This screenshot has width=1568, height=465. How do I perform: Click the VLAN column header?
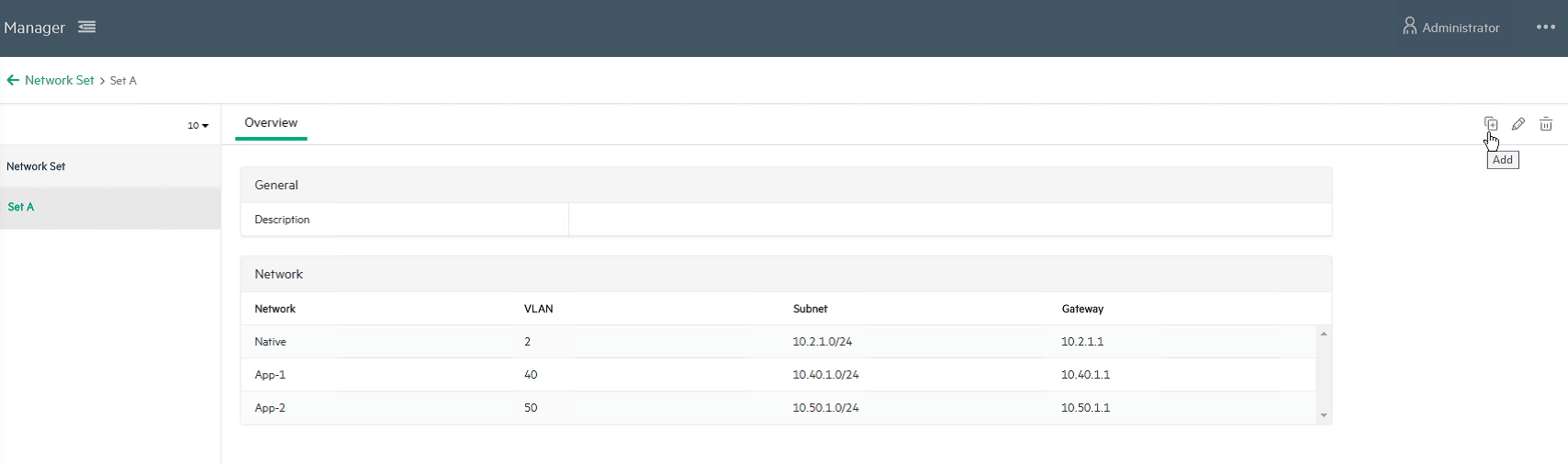(538, 310)
